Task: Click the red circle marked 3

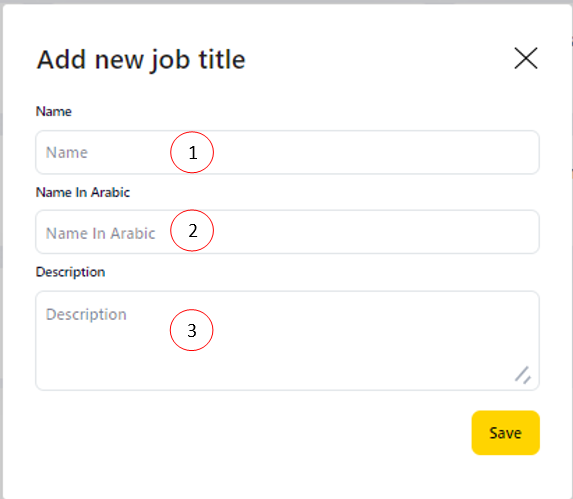Action: [x=191, y=330]
